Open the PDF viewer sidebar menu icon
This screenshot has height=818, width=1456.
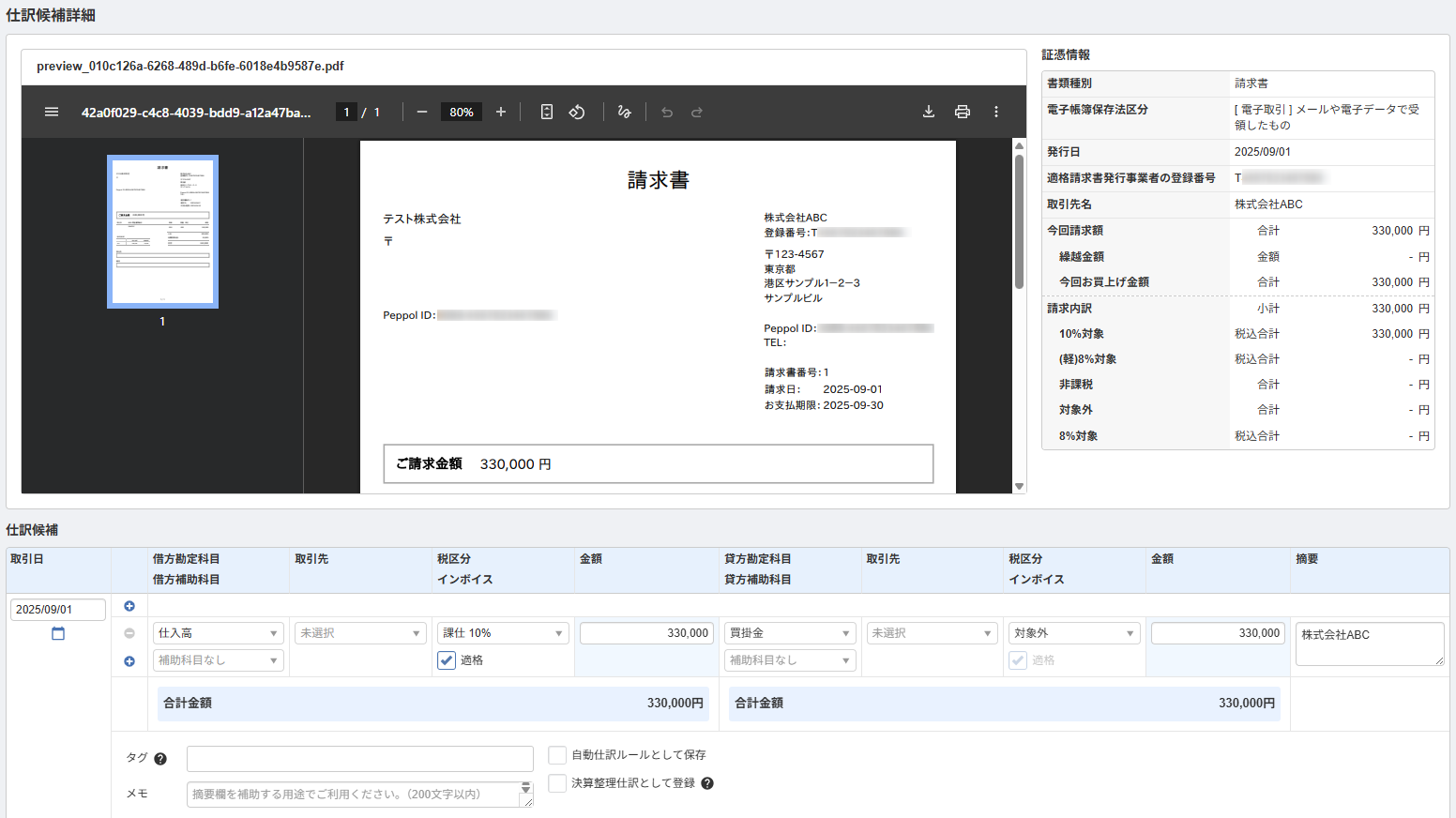(52, 112)
